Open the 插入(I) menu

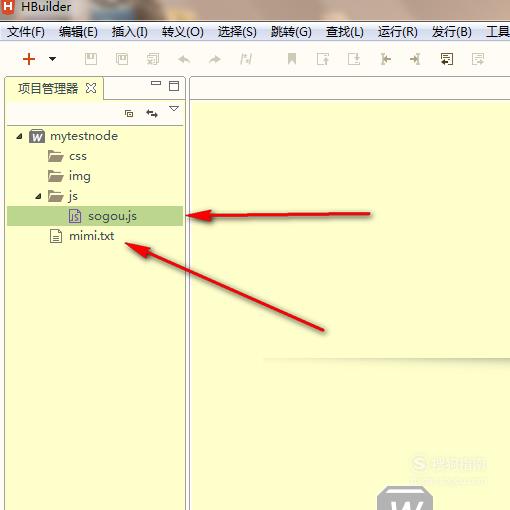[x=130, y=32]
